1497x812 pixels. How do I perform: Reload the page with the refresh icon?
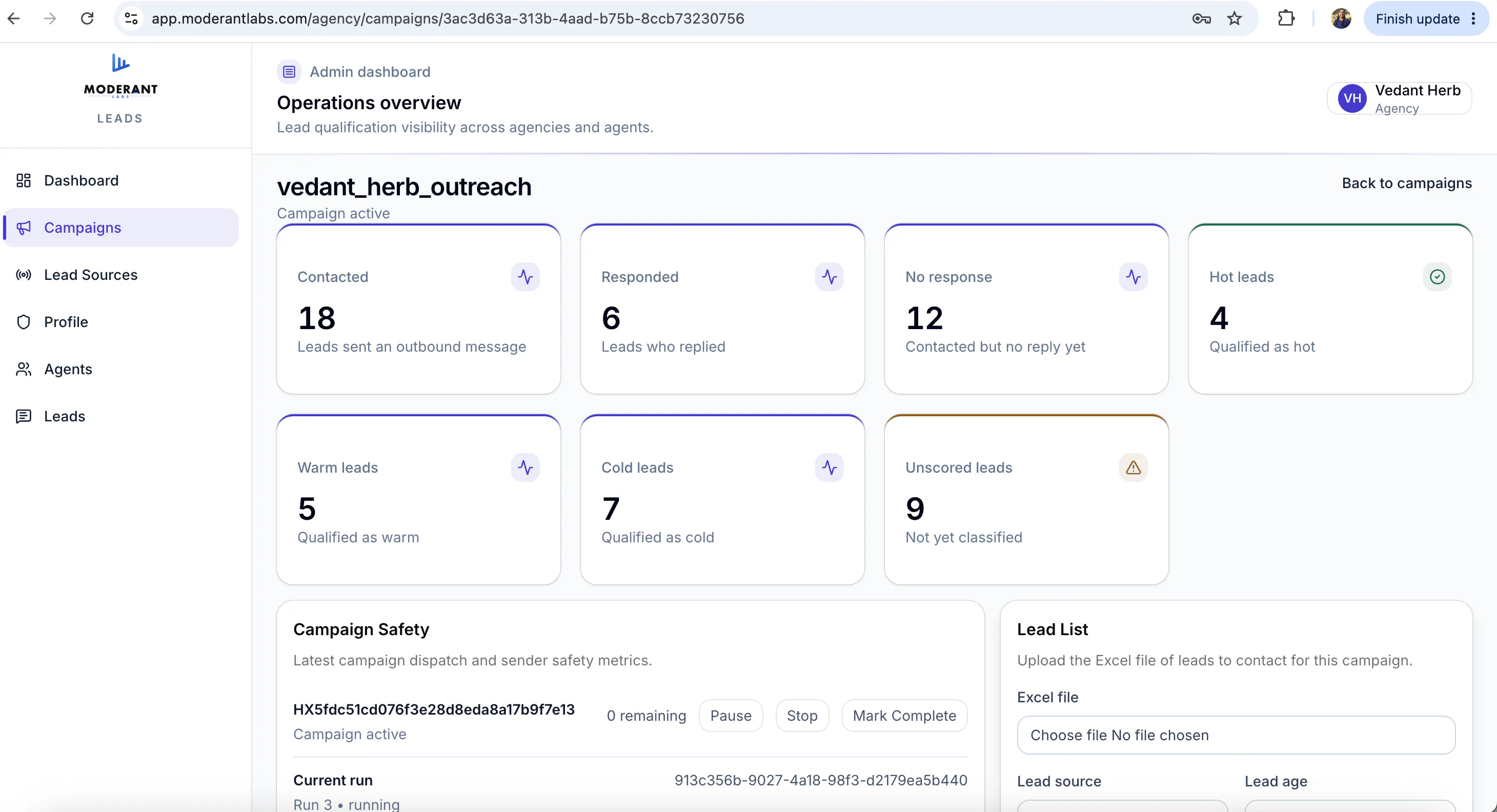pos(87,18)
